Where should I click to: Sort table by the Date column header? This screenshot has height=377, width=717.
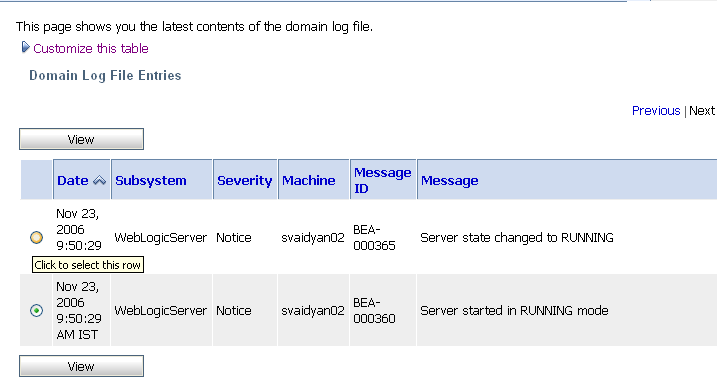[73, 181]
